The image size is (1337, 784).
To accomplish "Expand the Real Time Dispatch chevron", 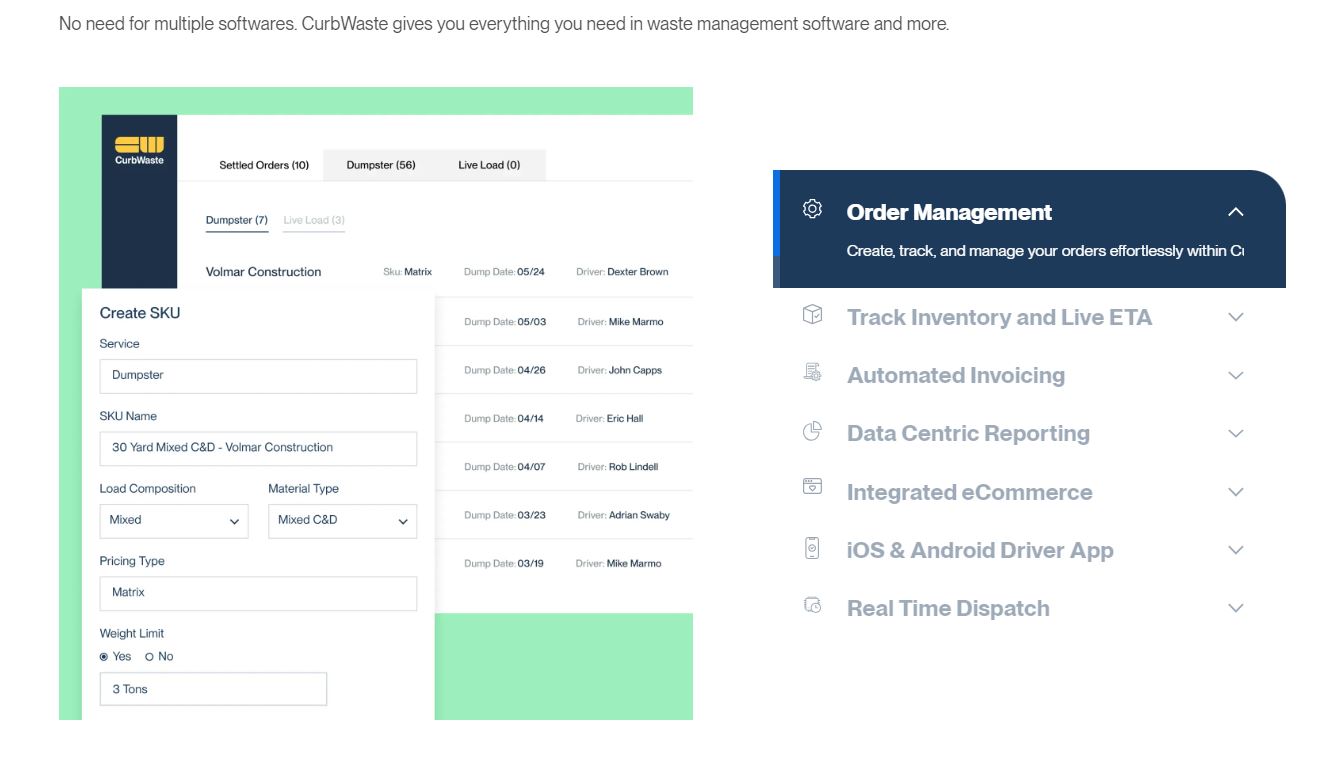I will [1236, 608].
